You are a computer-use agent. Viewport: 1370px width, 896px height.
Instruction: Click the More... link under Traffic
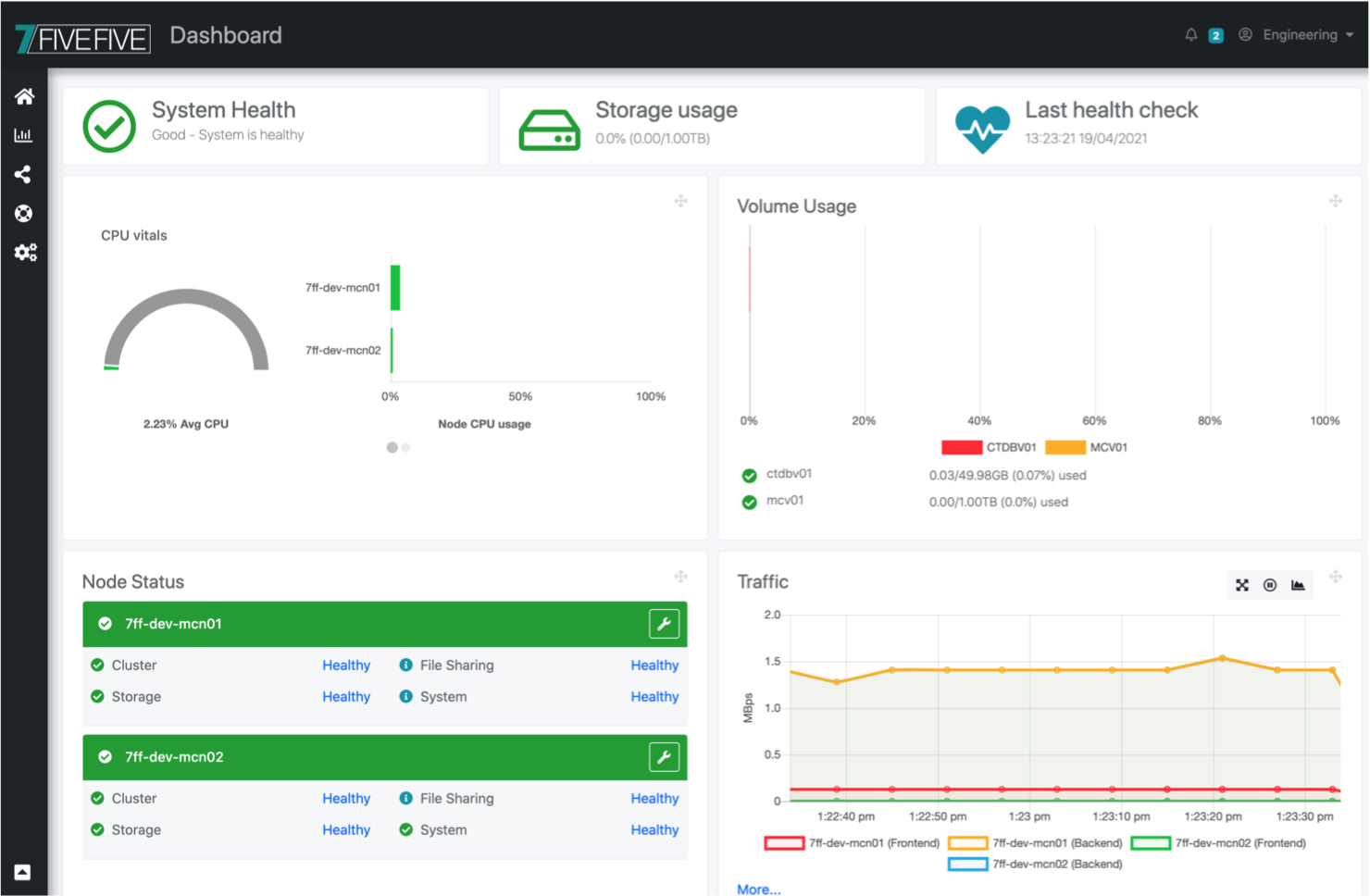(x=758, y=889)
